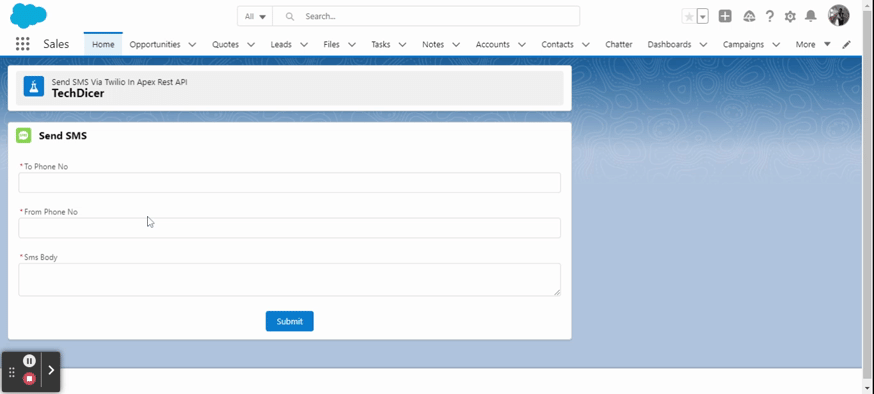Viewport: 874px width, 394px height.
Task: Click the pencil to edit the navigation bar
Action: pos(847,45)
